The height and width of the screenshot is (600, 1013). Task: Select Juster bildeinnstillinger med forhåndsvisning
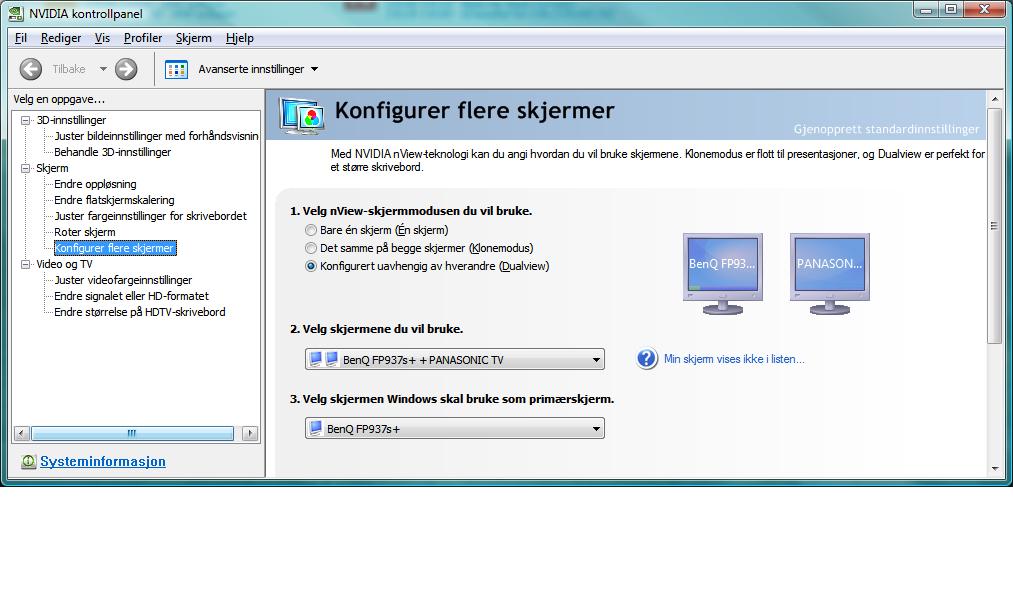(x=156, y=136)
